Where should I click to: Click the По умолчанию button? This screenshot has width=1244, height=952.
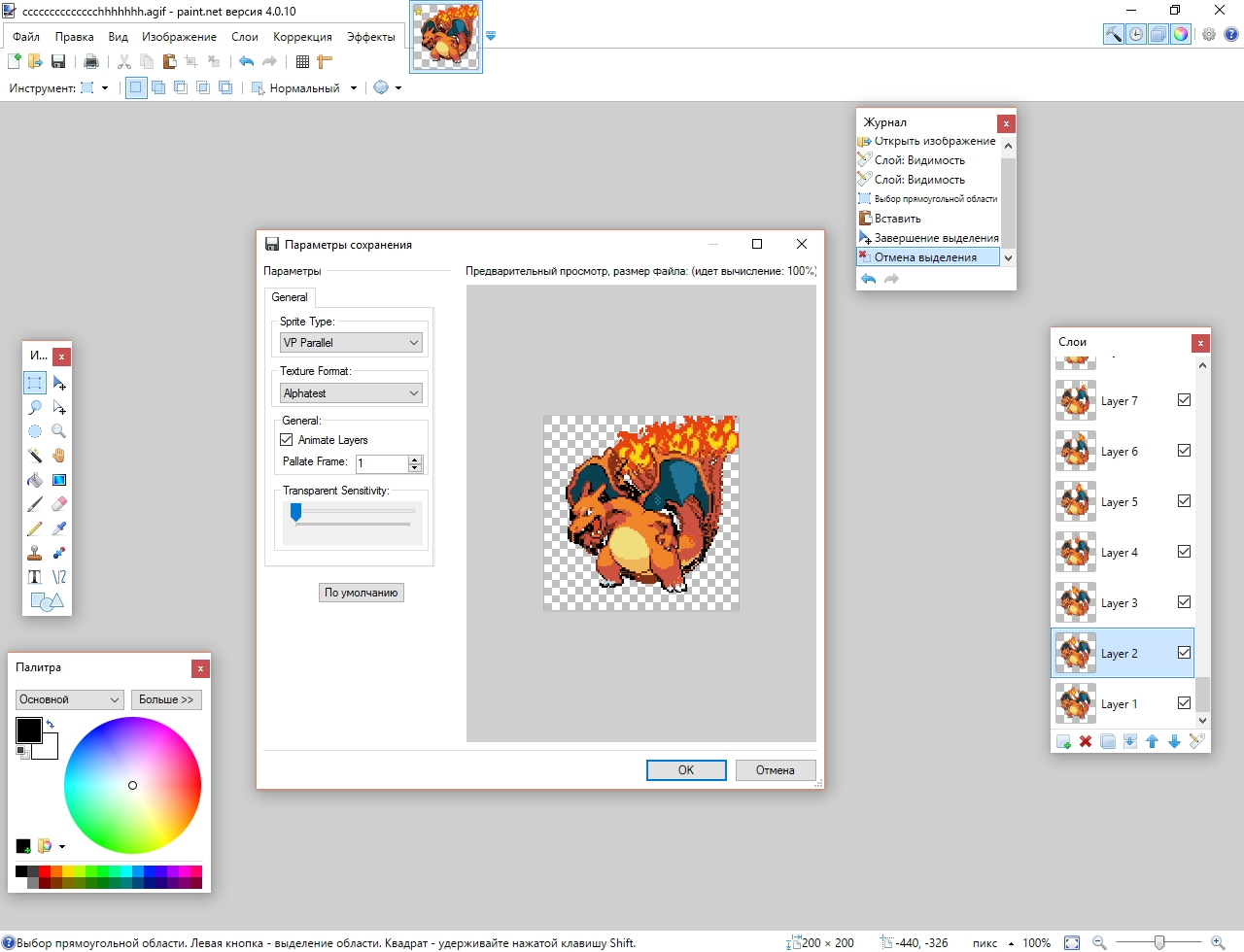362,593
